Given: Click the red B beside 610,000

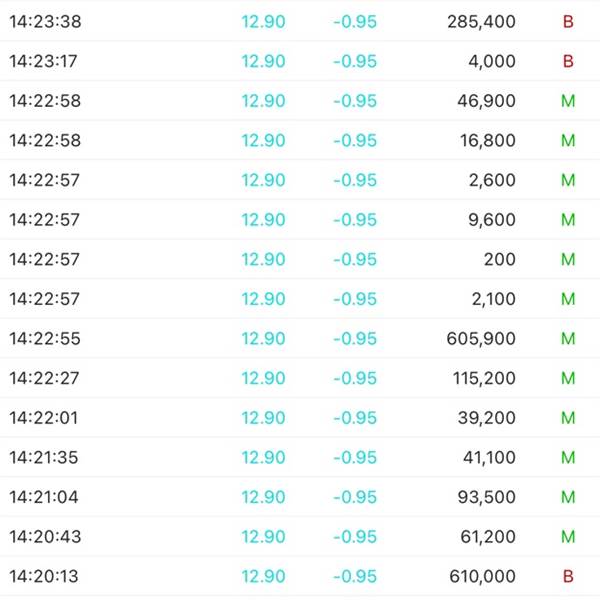Looking at the screenshot, I should point(568,576).
